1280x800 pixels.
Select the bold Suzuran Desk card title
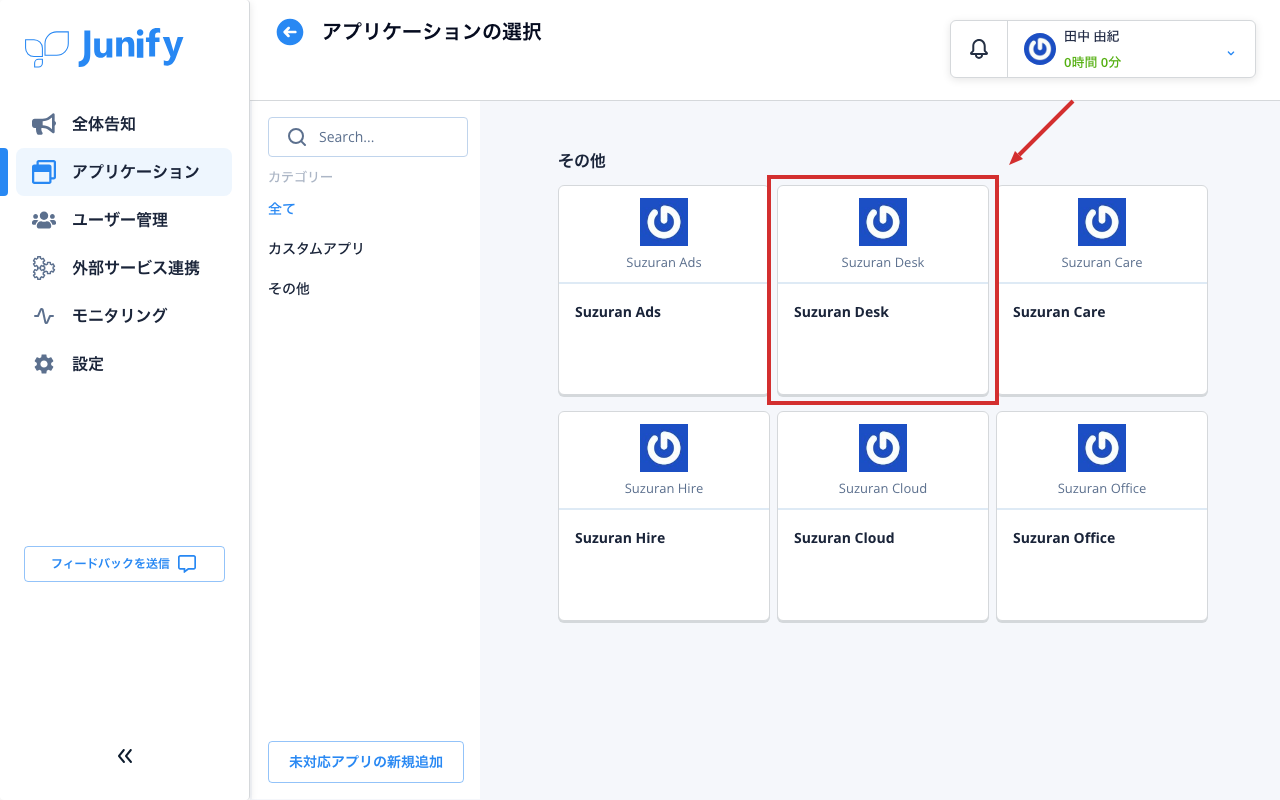point(841,312)
